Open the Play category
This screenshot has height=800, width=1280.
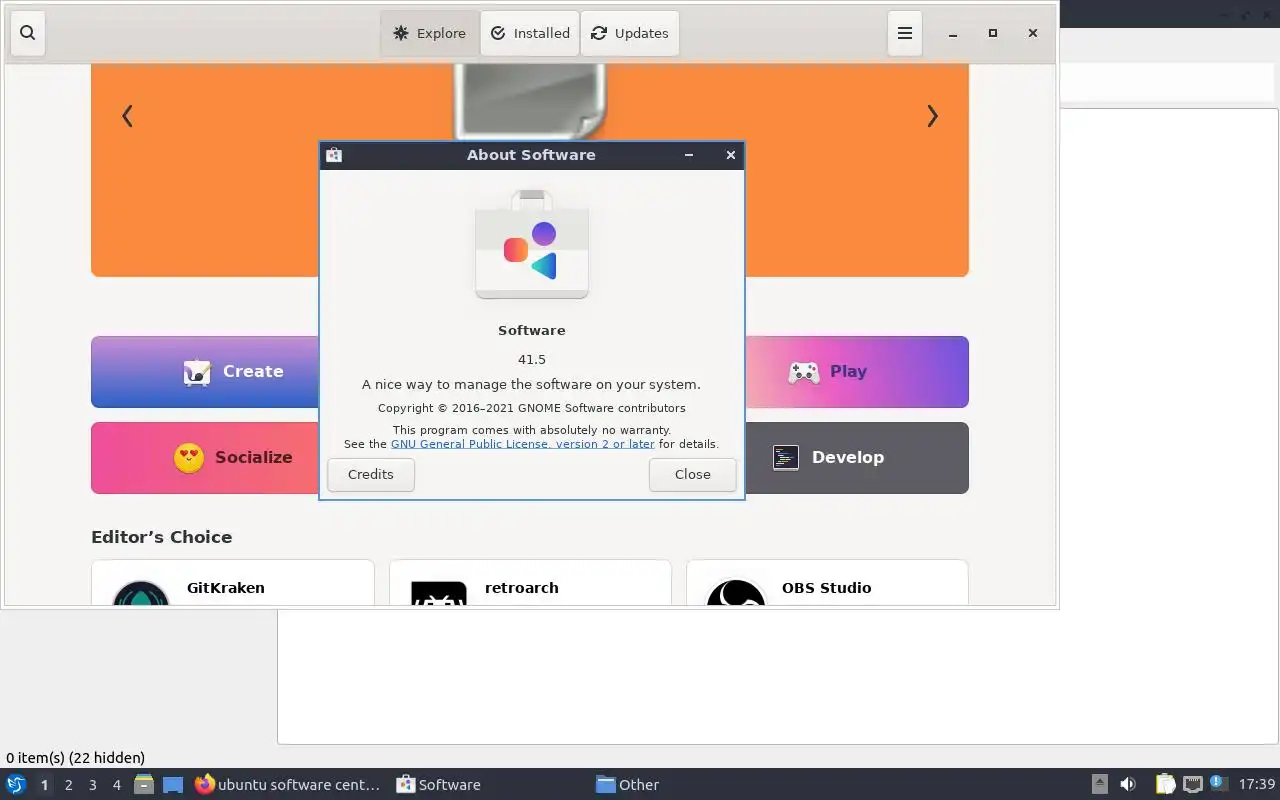[x=856, y=372]
